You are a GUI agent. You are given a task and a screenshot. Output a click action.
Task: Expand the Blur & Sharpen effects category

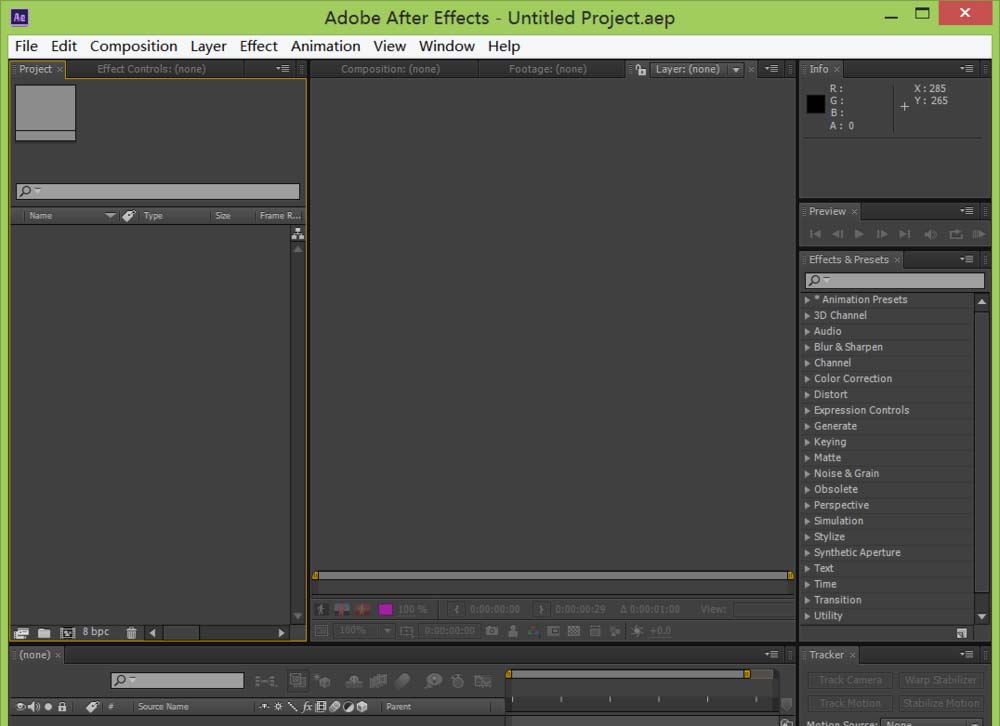pyautogui.click(x=807, y=347)
